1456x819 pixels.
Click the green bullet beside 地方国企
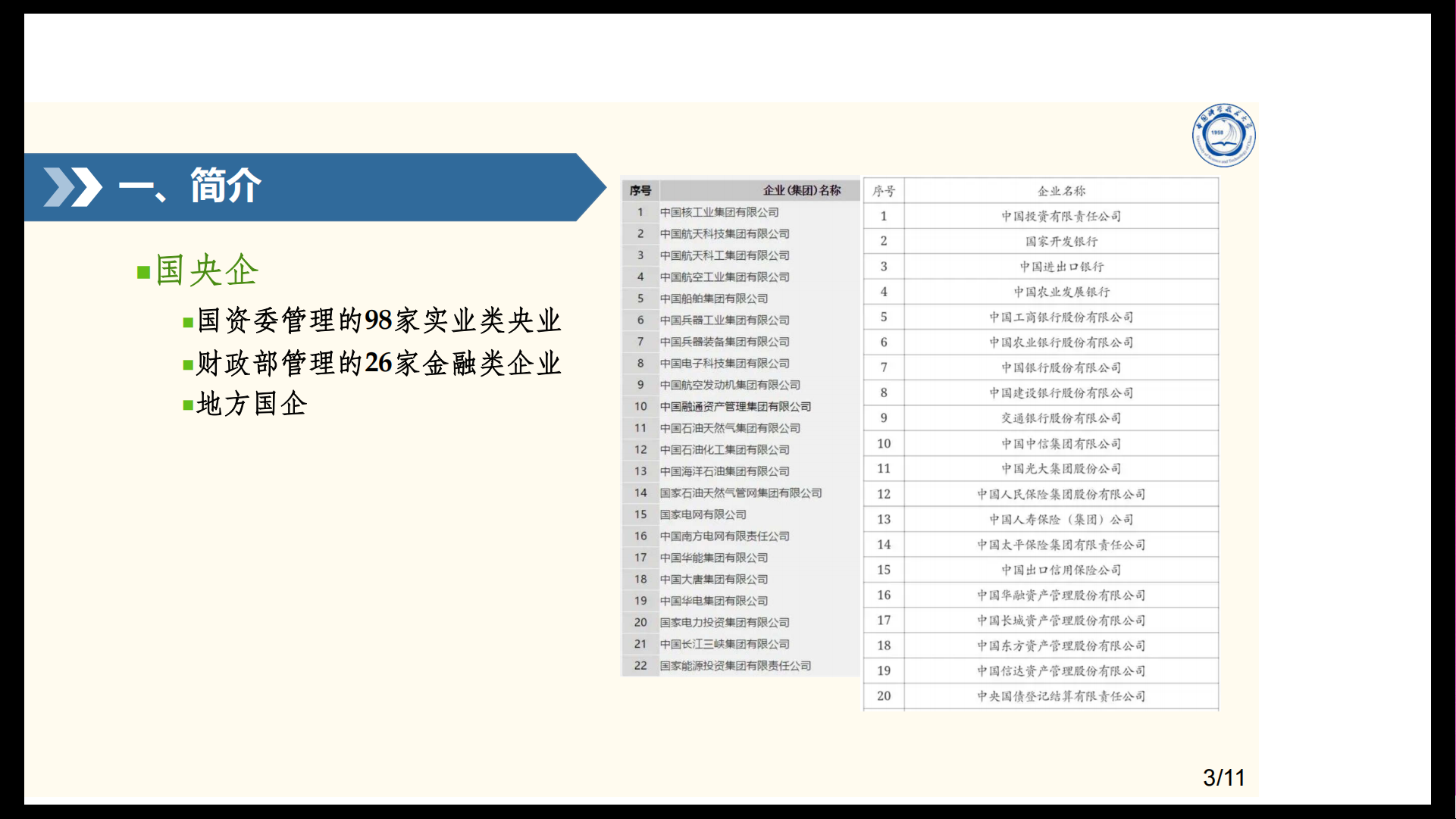point(187,405)
